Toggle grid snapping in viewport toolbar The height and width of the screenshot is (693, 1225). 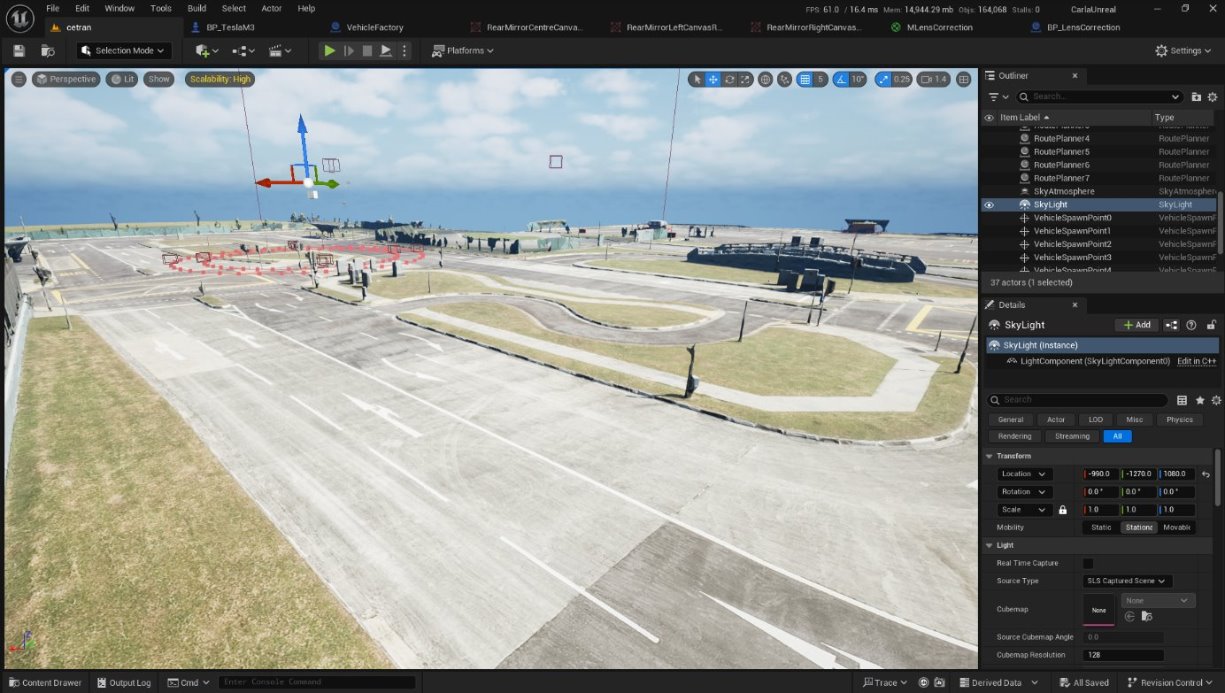pos(804,79)
